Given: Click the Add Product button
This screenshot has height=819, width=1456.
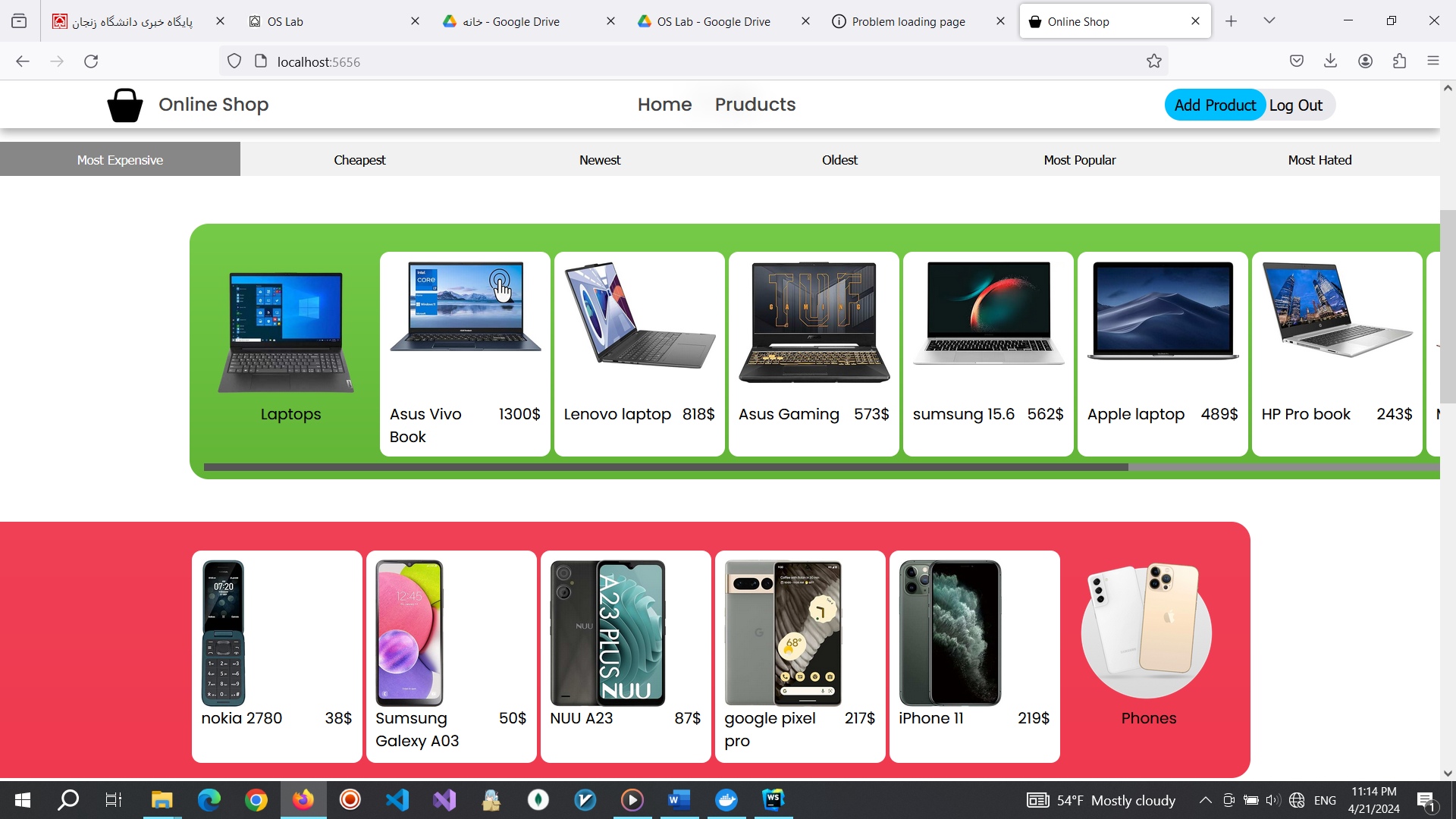Looking at the screenshot, I should pos(1215,105).
